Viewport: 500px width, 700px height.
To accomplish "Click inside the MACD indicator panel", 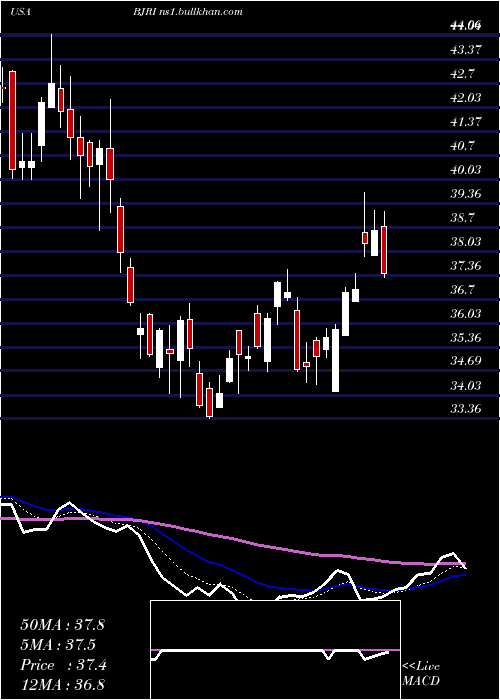I will pos(275,650).
